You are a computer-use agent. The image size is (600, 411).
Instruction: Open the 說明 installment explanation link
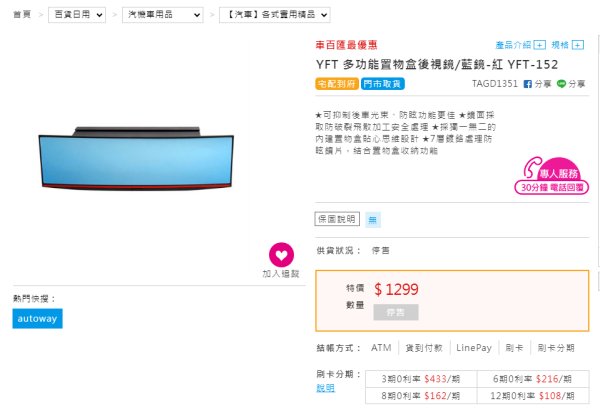pyautogui.click(x=326, y=388)
